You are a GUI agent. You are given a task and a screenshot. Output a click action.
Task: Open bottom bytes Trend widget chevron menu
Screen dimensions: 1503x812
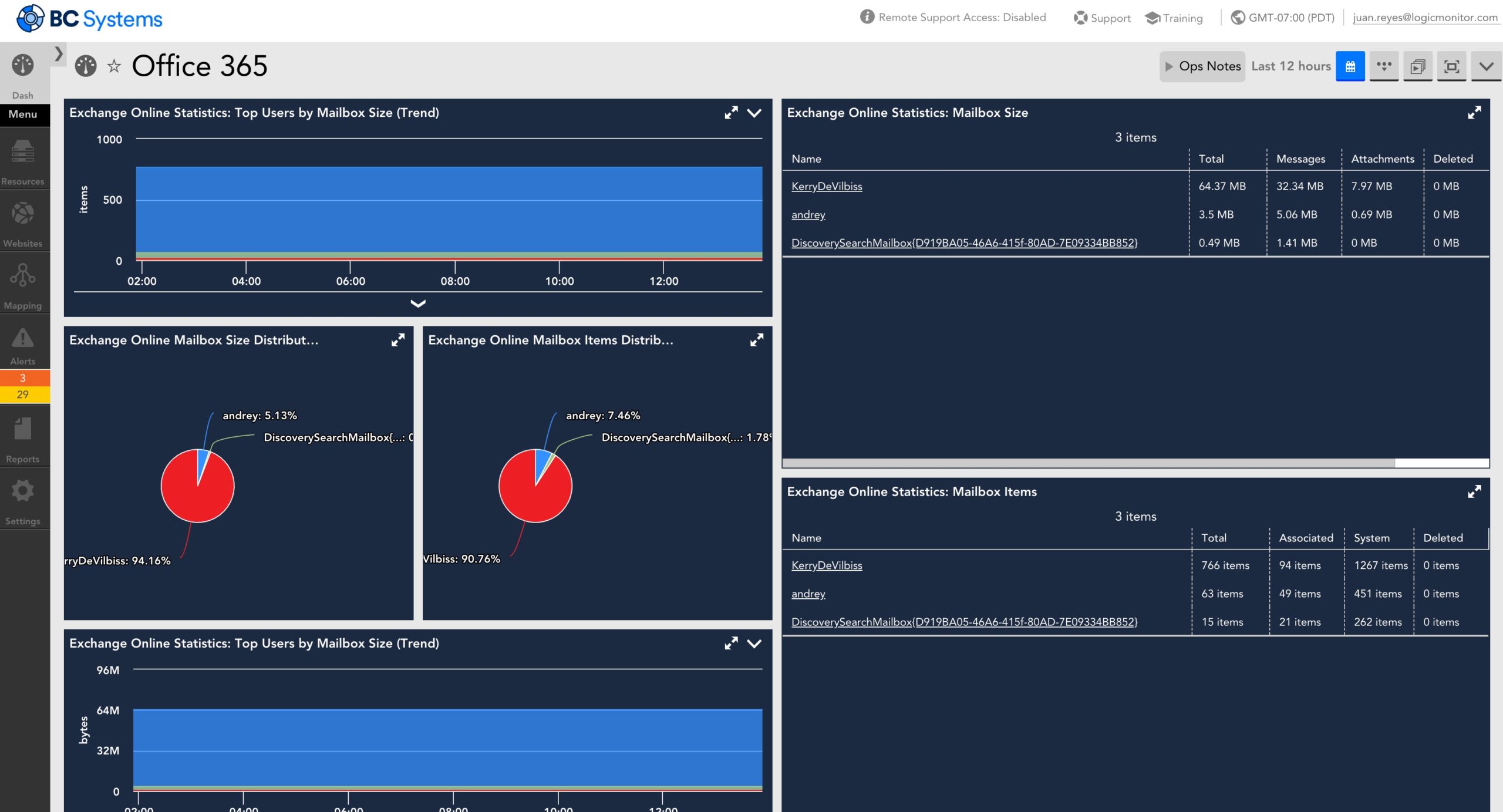click(x=754, y=643)
